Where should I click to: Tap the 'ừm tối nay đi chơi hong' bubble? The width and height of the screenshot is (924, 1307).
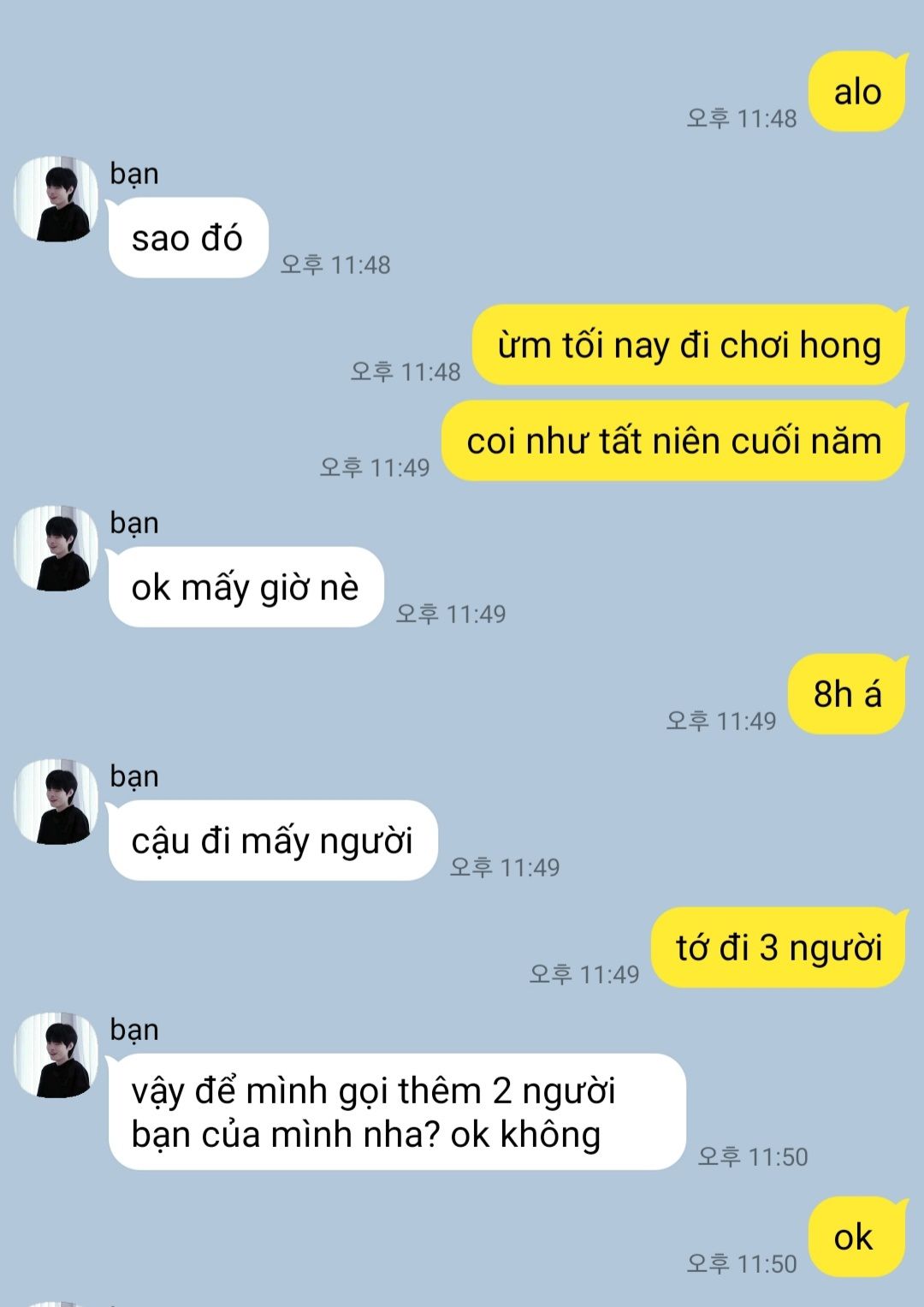(689, 345)
